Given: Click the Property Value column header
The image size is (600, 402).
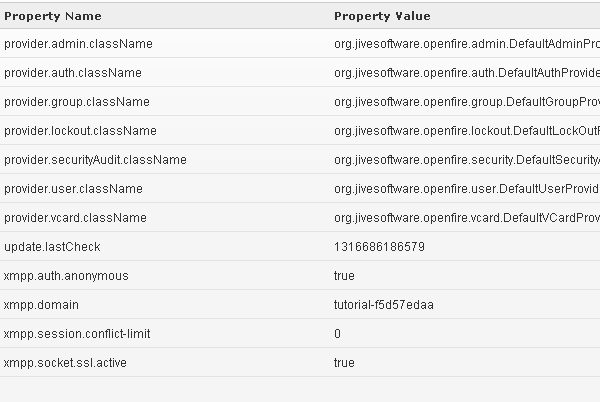Looking at the screenshot, I should (x=382, y=16).
